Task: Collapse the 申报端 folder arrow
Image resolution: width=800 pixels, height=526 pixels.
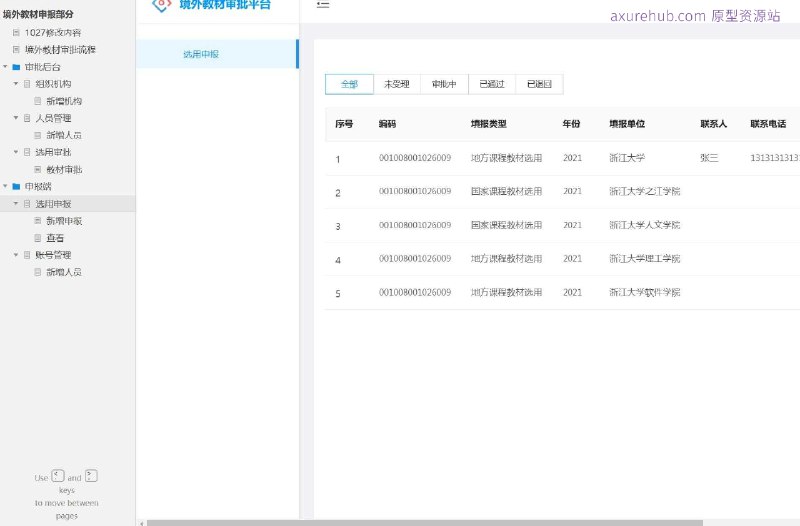Action: click(x=5, y=186)
